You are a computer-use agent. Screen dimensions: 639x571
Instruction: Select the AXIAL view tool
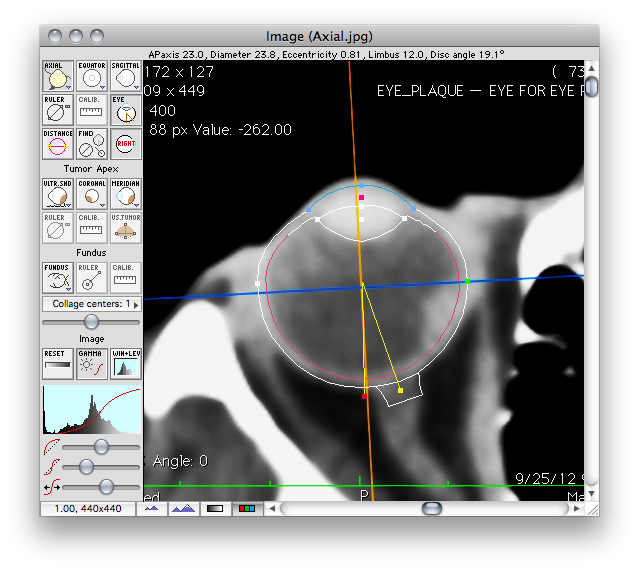point(57,76)
